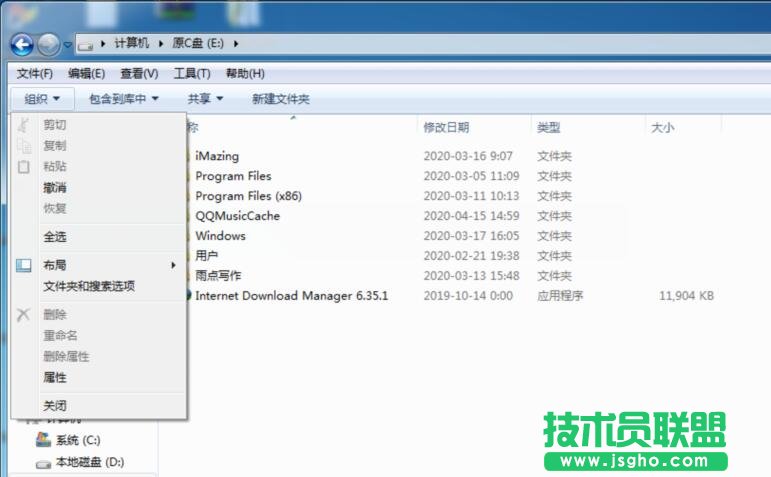Click the copy icon next to 复制
The image size is (771, 477).
pyautogui.click(x=24, y=146)
